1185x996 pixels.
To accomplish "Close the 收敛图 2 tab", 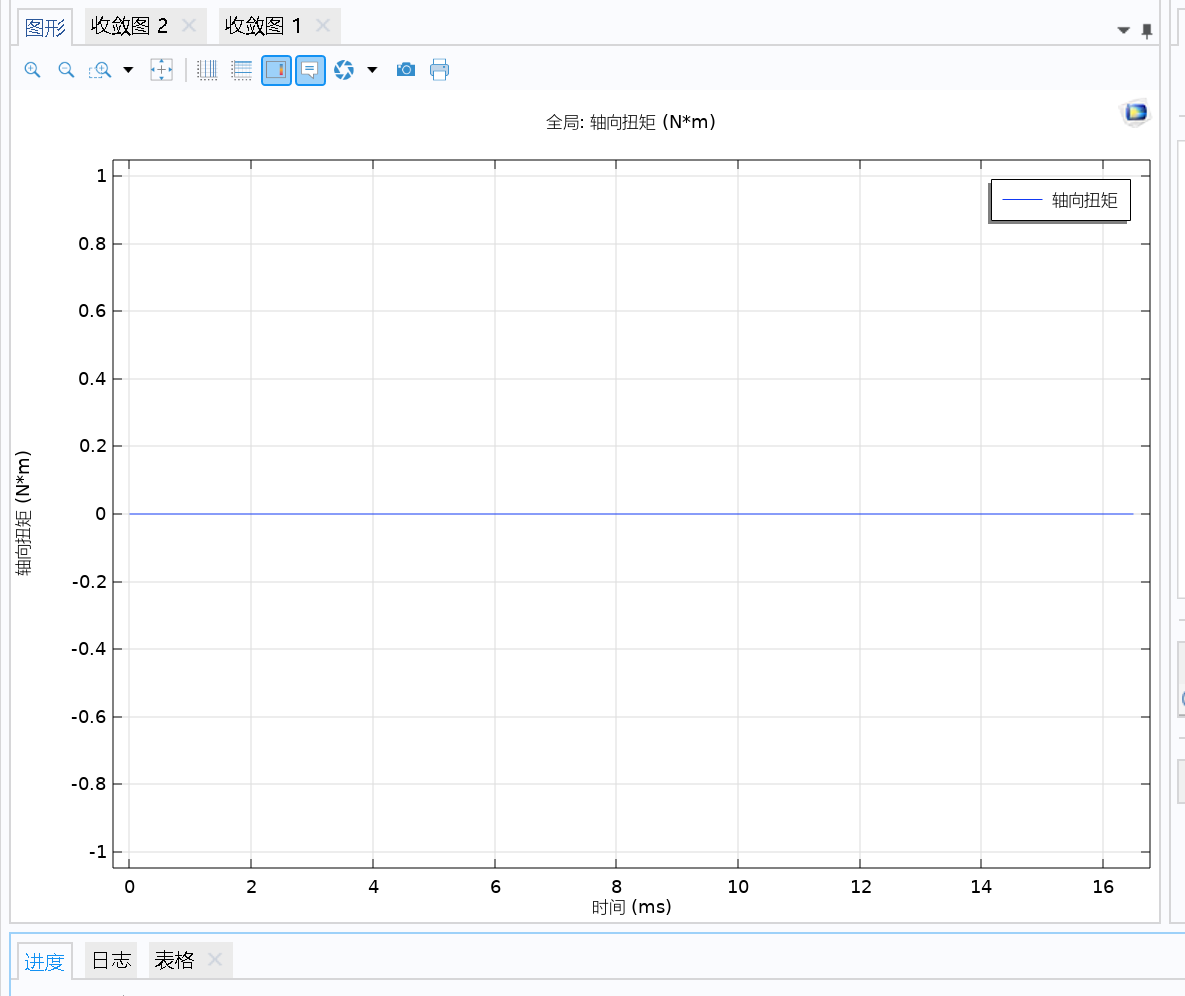I will [x=189, y=26].
